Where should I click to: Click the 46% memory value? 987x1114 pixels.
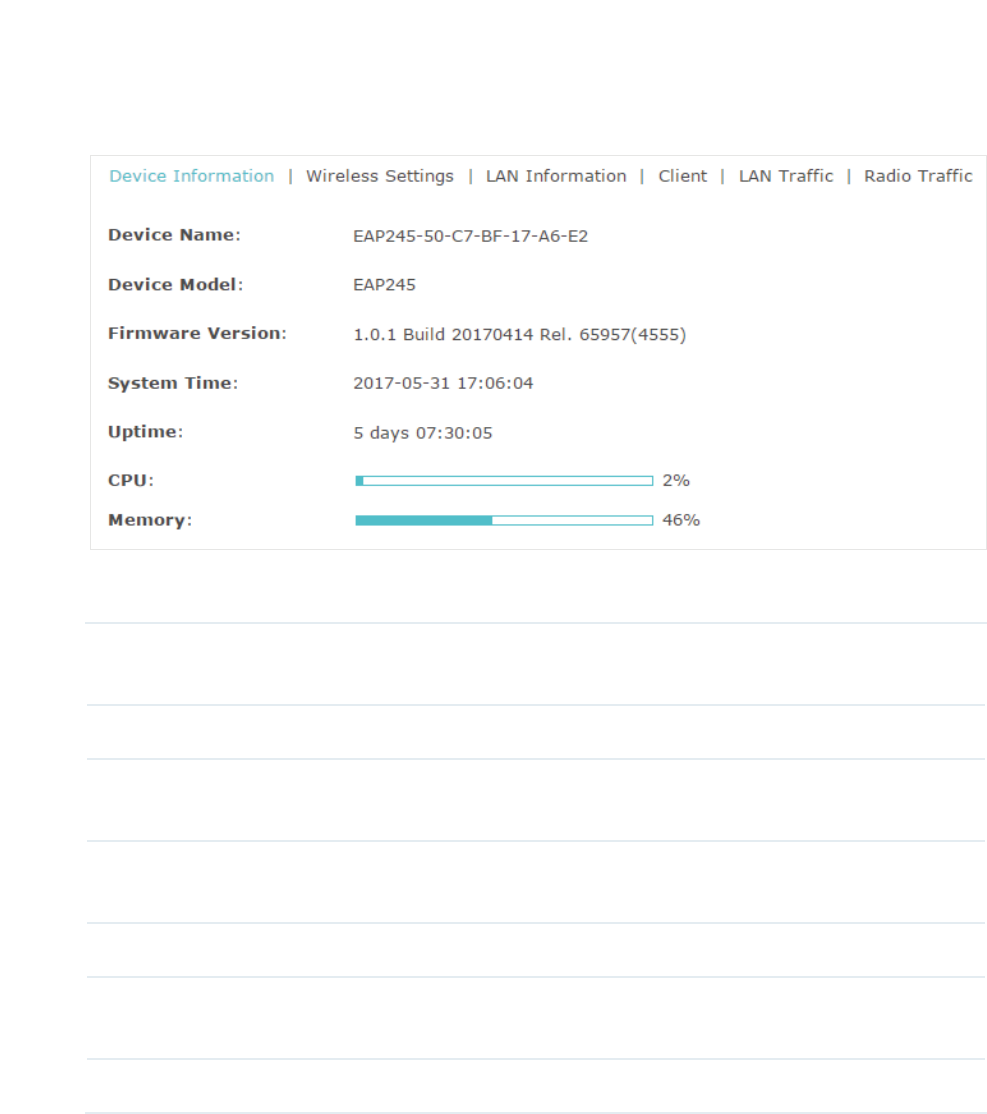coord(681,520)
